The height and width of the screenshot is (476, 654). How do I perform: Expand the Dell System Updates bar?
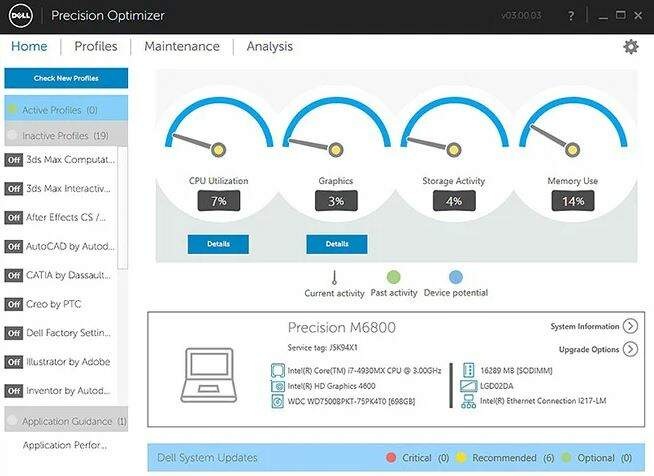click(396, 458)
